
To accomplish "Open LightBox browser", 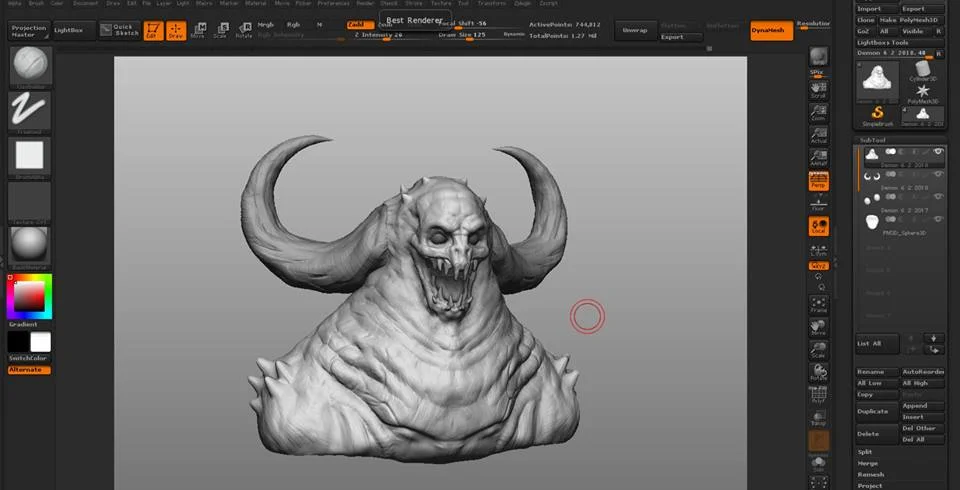I will (x=74, y=31).
